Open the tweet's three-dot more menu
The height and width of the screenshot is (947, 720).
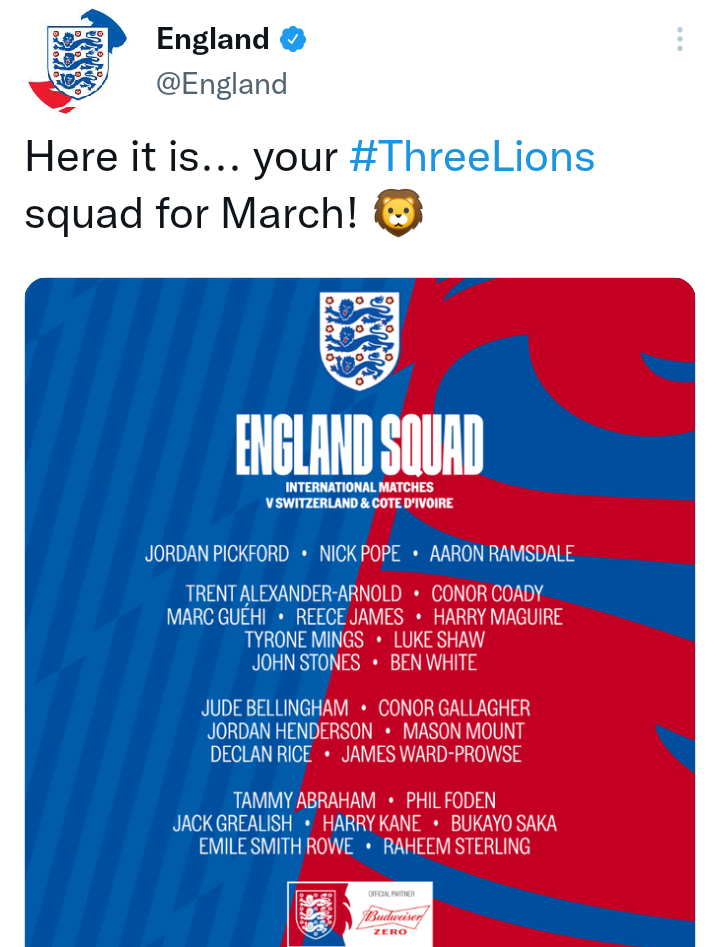click(680, 39)
